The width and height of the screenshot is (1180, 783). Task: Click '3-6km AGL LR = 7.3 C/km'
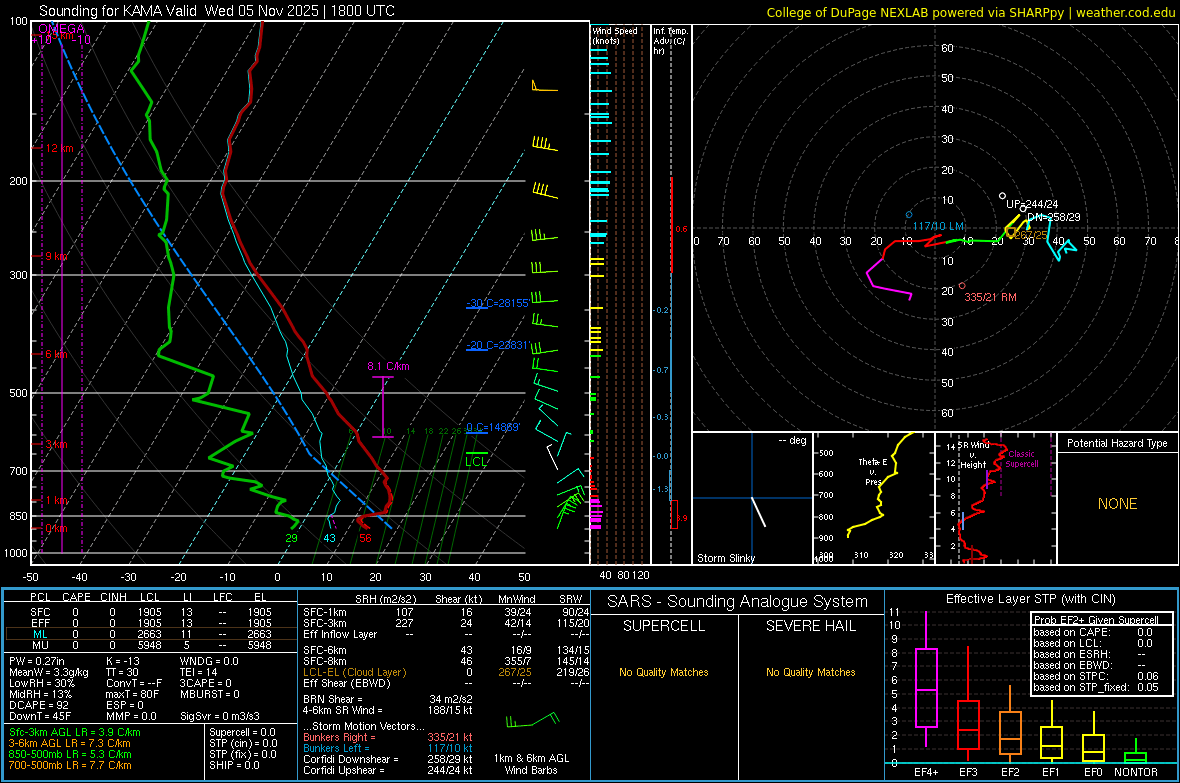pos(69,743)
